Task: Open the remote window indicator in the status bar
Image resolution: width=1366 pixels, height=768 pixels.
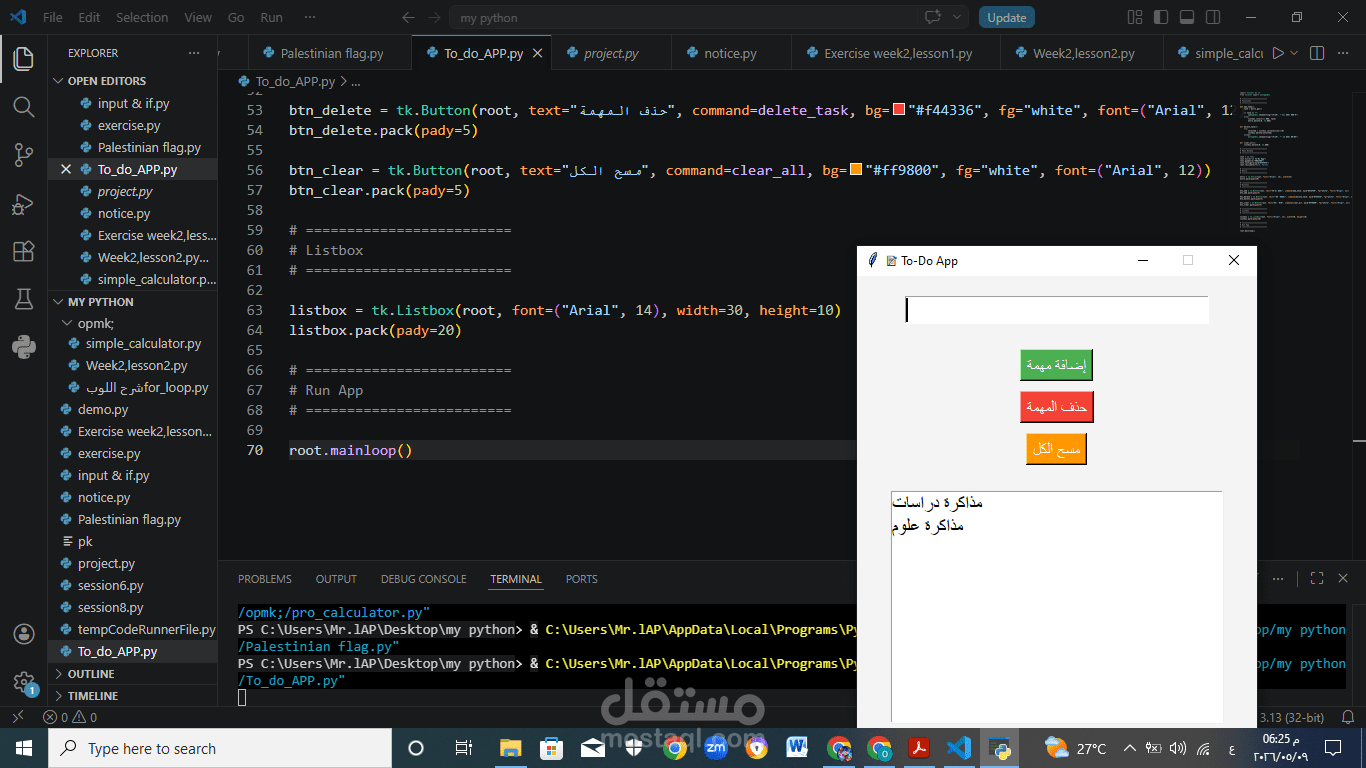Action: point(16,717)
